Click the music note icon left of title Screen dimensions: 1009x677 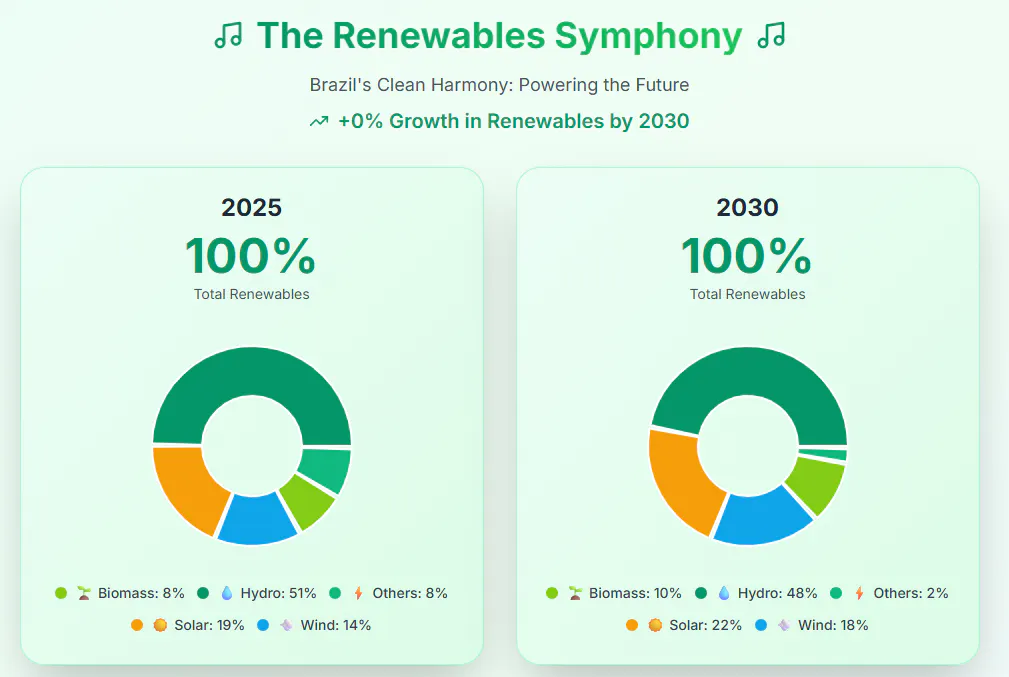tap(228, 35)
